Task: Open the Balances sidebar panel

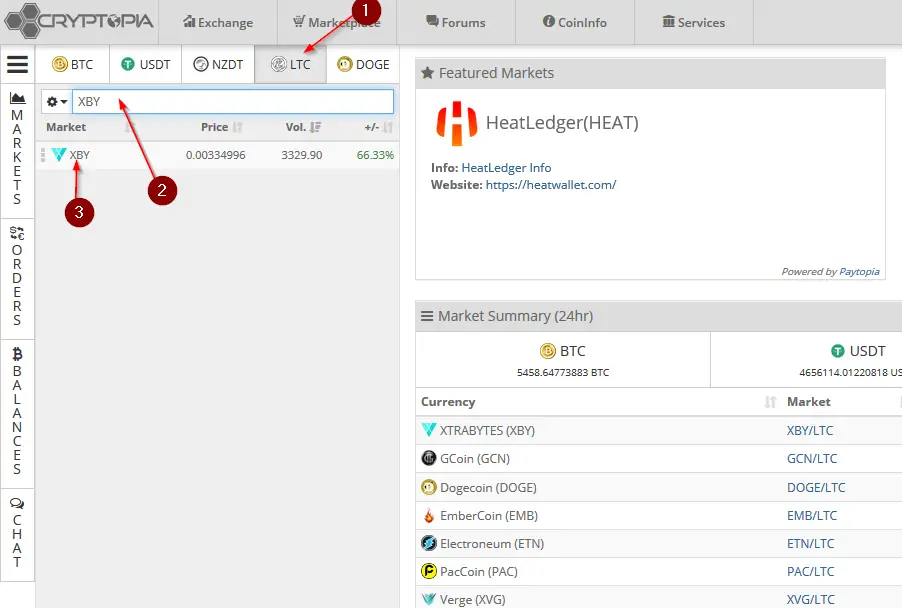Action: [x=17, y=412]
